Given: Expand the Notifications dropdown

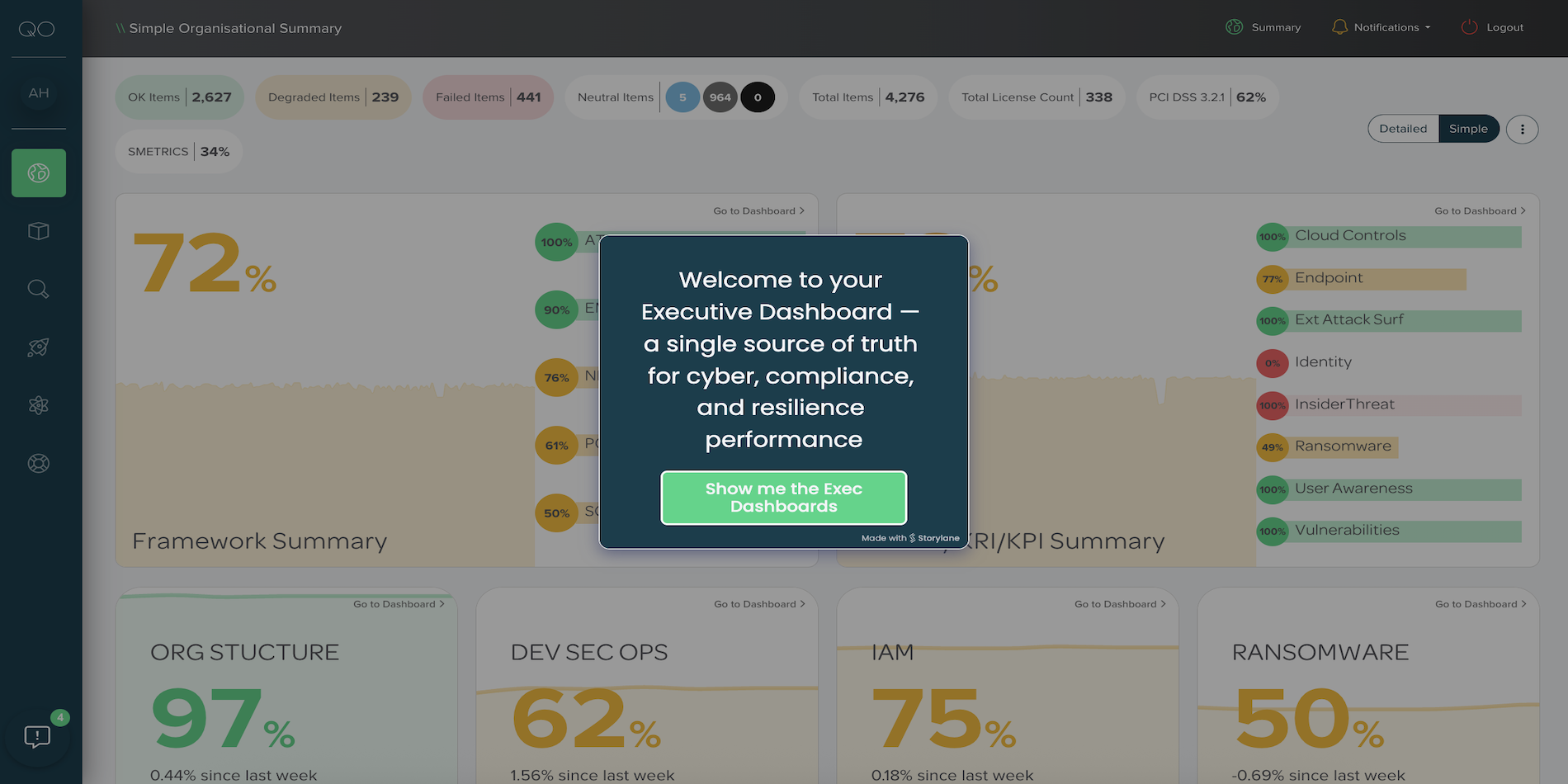Looking at the screenshot, I should click(x=1381, y=26).
